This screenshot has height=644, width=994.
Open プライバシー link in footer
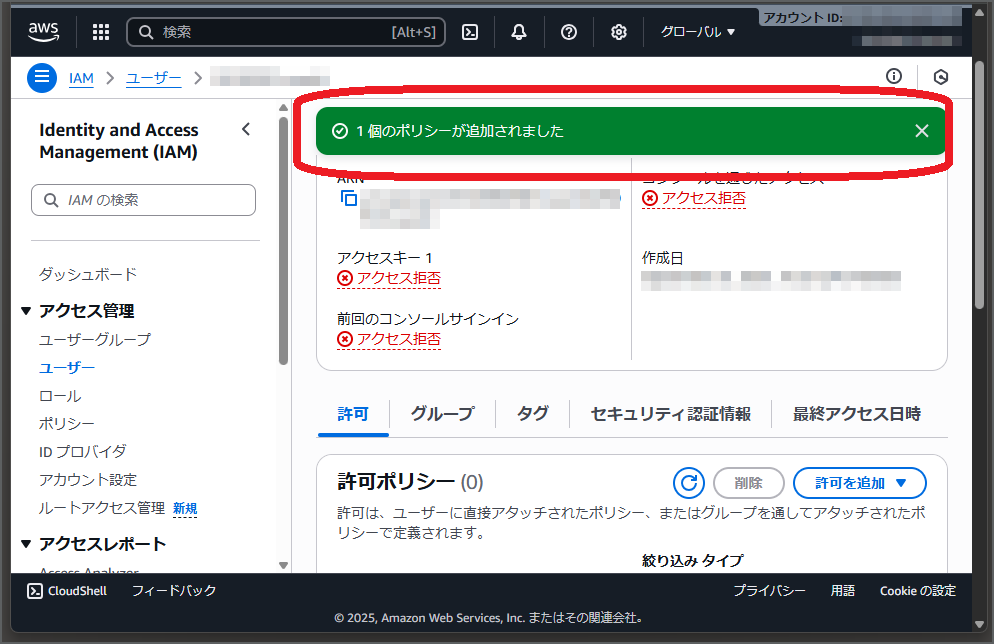[770, 591]
